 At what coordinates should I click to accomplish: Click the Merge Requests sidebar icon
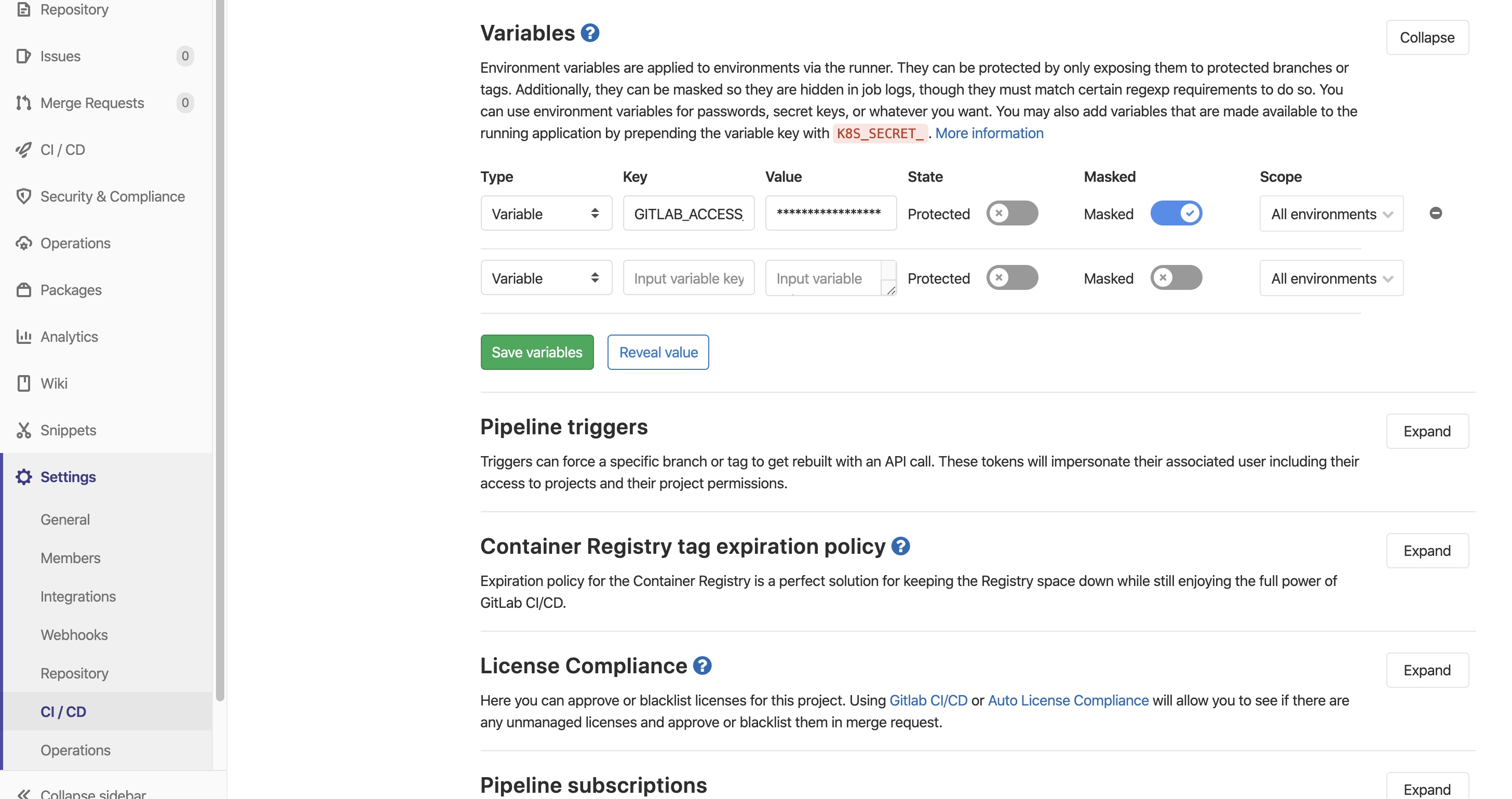click(23, 103)
